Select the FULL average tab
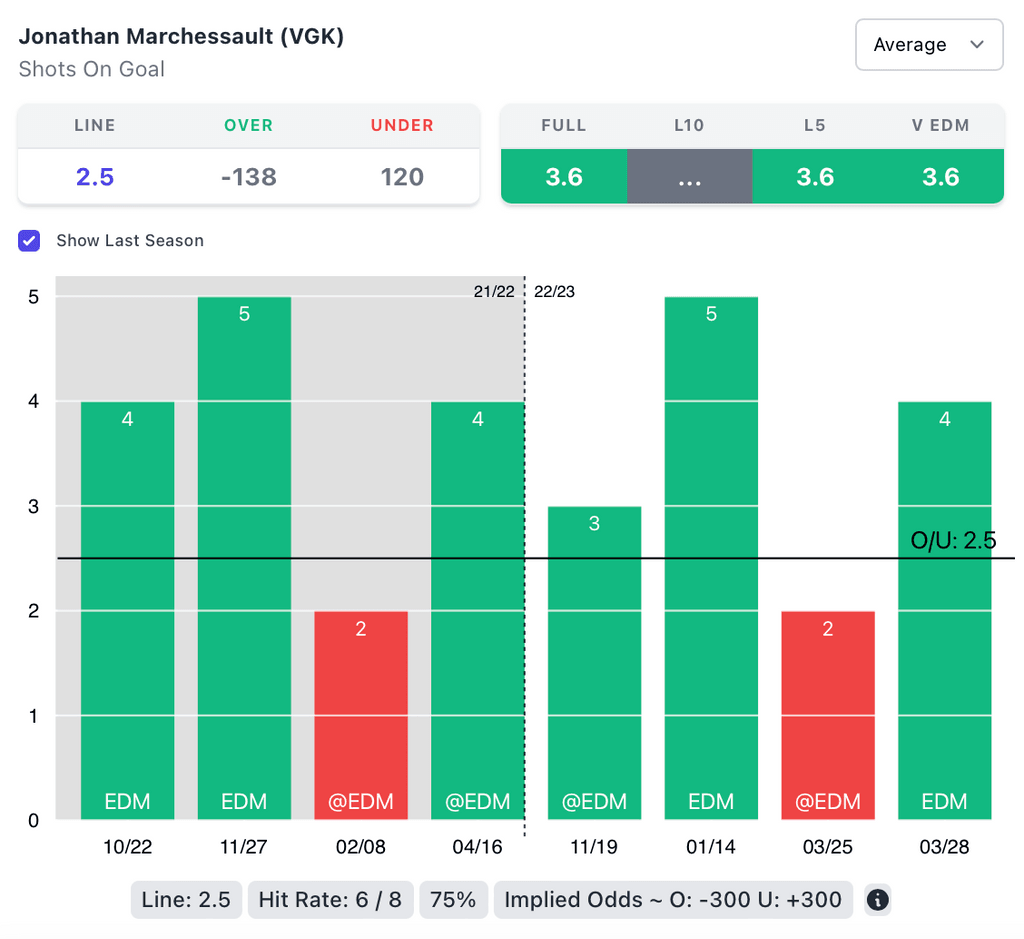The height and width of the screenshot is (939, 1024). tap(564, 176)
